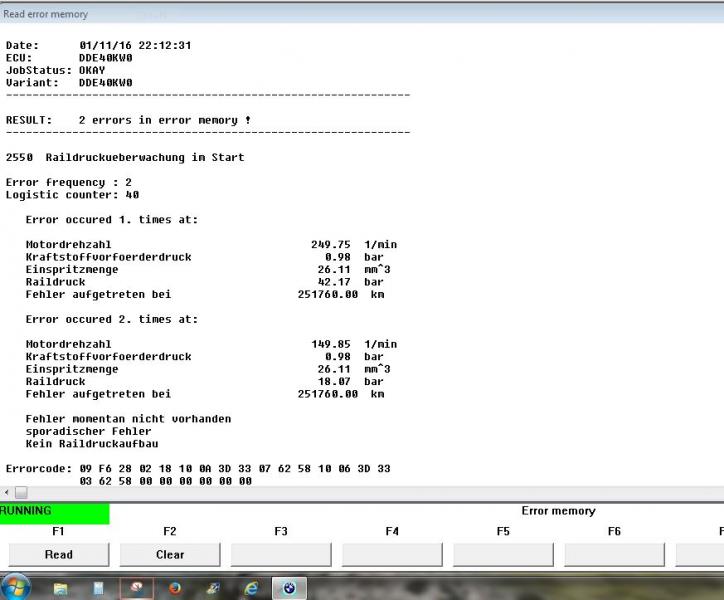Open the Windows Start menu
Viewport: 724px width, 600px height.
coord(17,587)
